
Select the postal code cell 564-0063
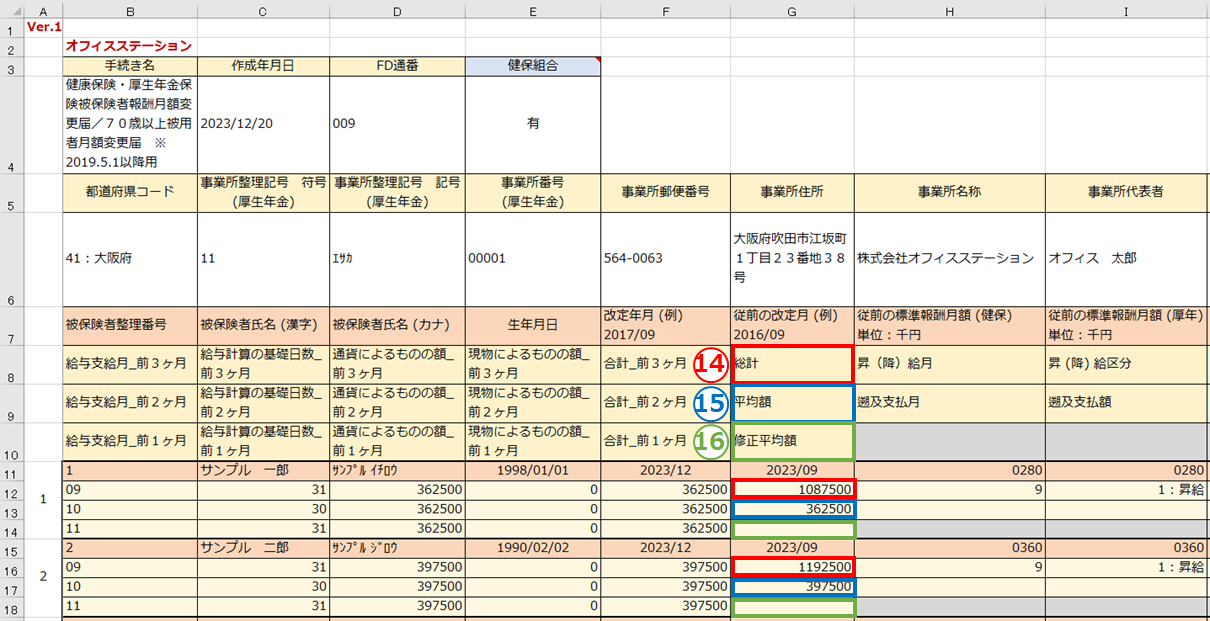click(x=665, y=258)
